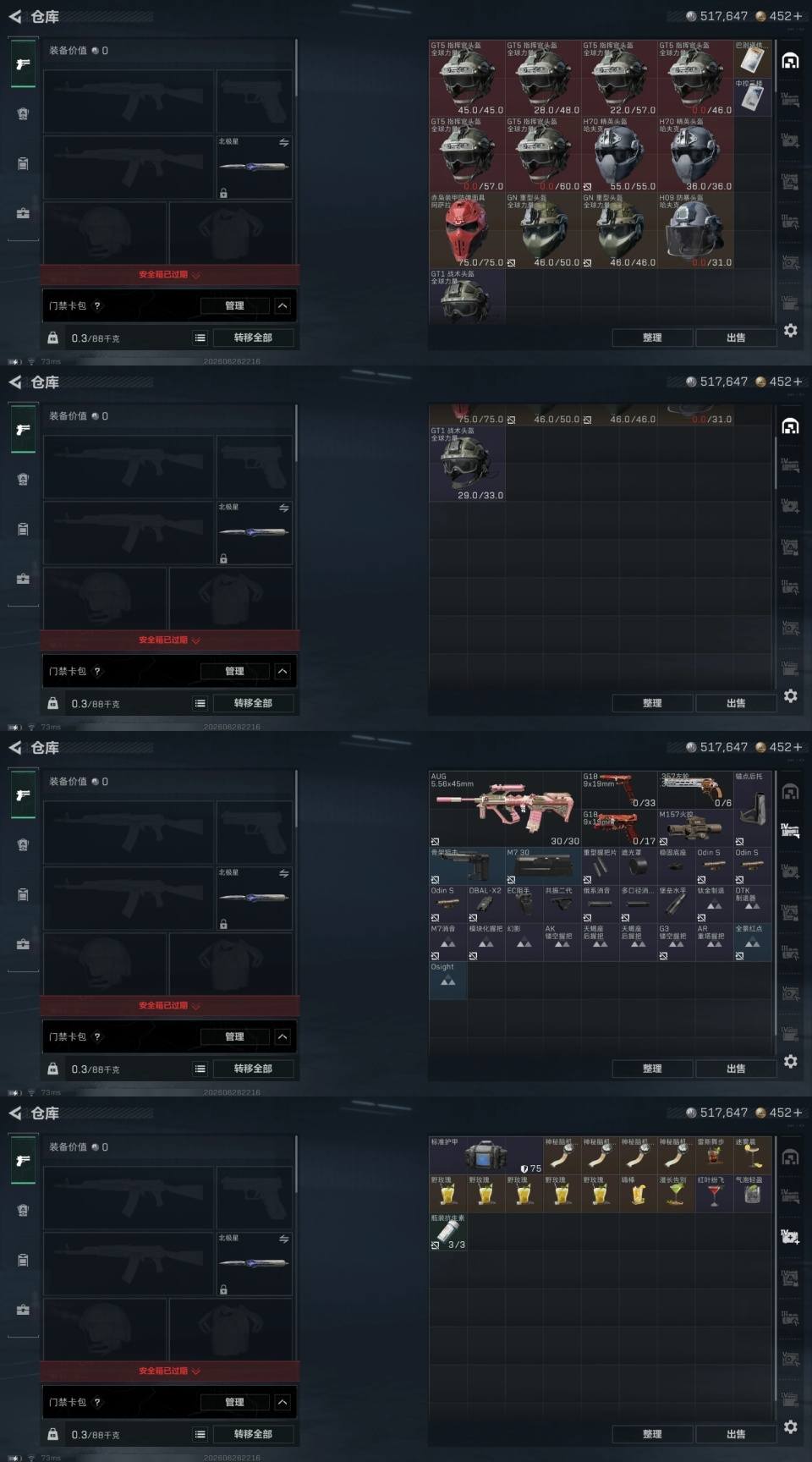Toggle knife lock icon on cocktail inventory screen
Image resolution: width=812 pixels, height=1462 pixels.
click(x=223, y=1289)
